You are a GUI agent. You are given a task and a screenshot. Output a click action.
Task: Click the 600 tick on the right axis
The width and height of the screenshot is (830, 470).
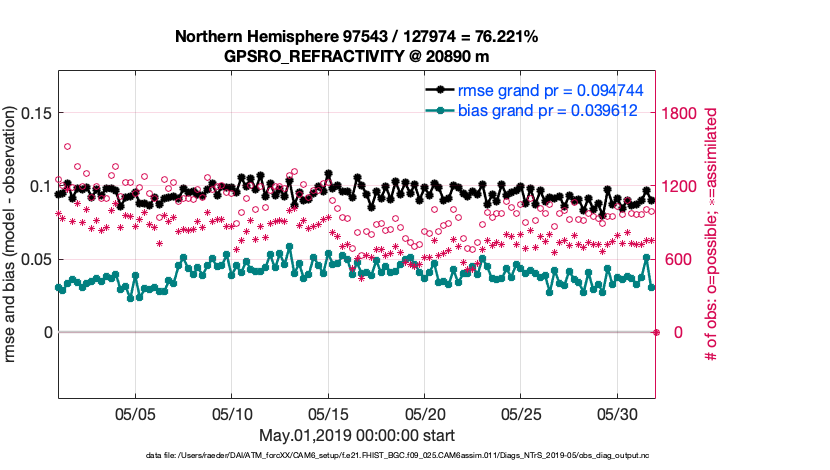coord(679,259)
